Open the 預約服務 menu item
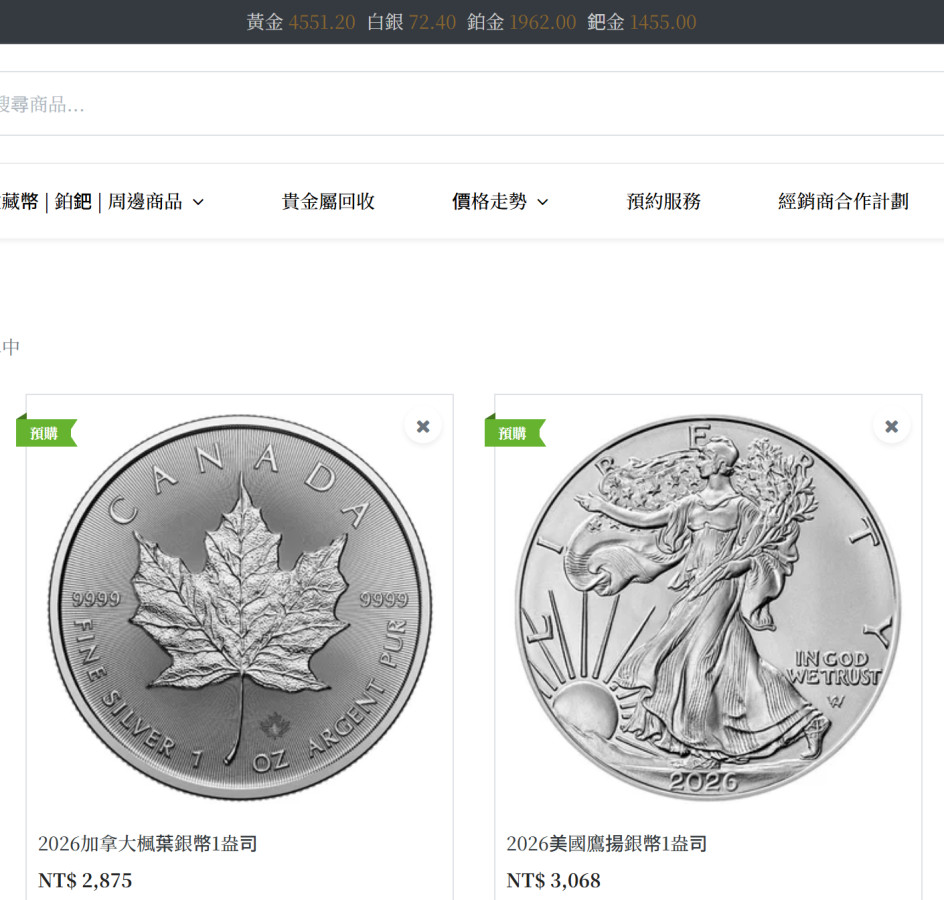This screenshot has height=900, width=944. [663, 201]
